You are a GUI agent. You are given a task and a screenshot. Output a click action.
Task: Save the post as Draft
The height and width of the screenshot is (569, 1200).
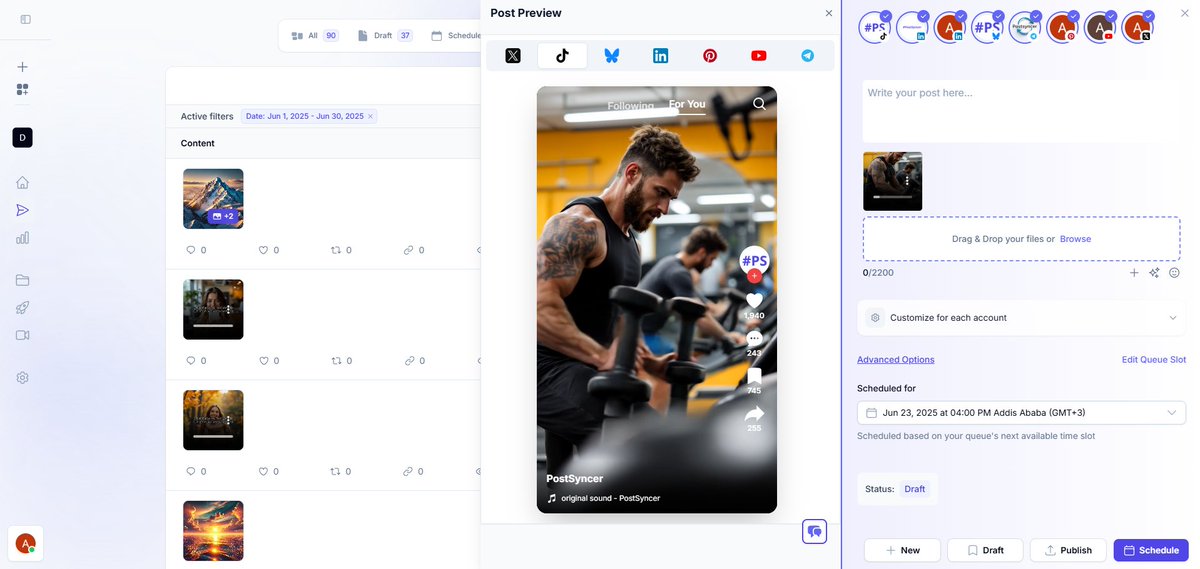click(x=985, y=550)
